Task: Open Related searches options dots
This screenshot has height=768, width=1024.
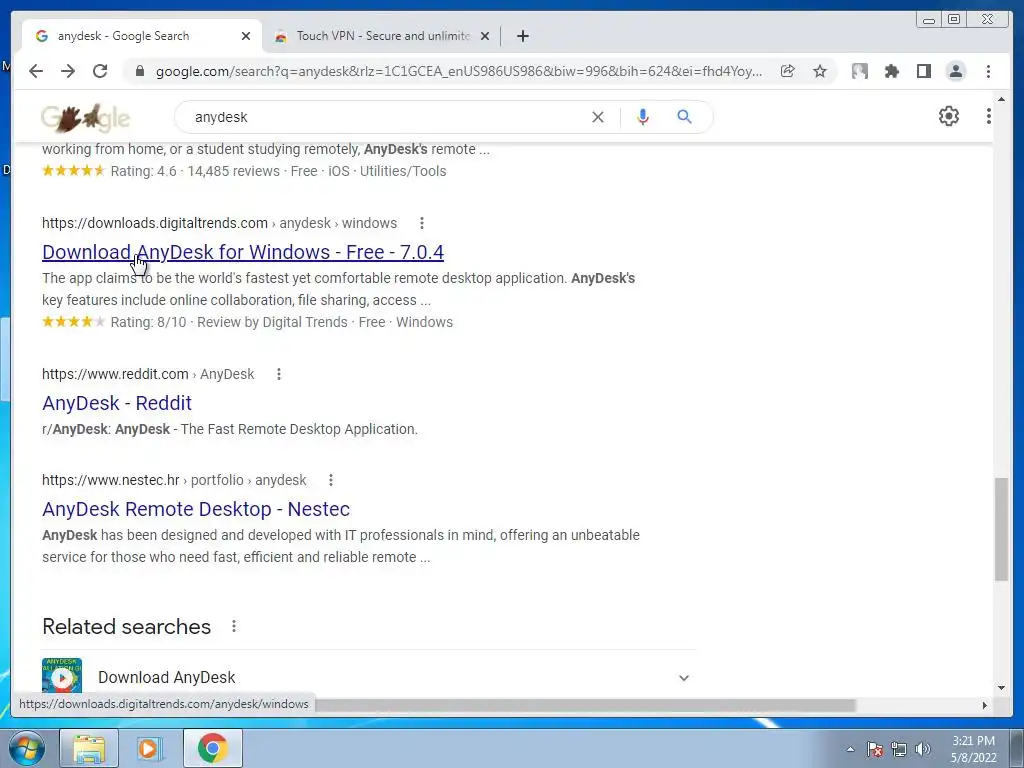Action: click(x=234, y=626)
